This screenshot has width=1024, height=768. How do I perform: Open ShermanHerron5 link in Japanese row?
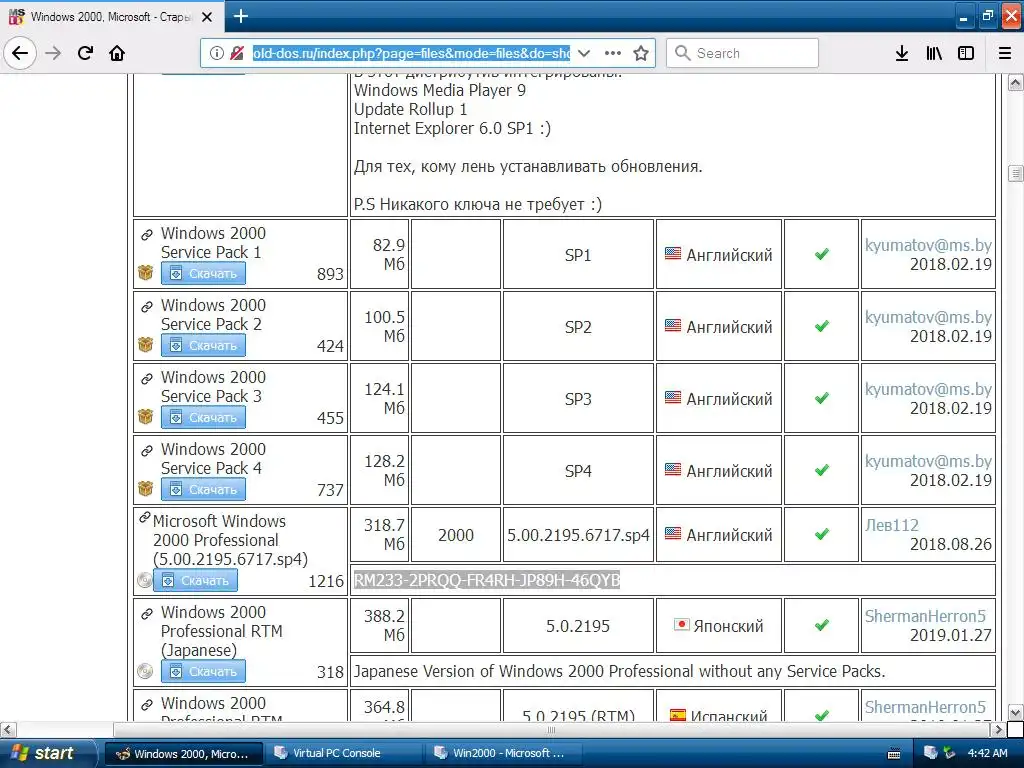(x=925, y=616)
